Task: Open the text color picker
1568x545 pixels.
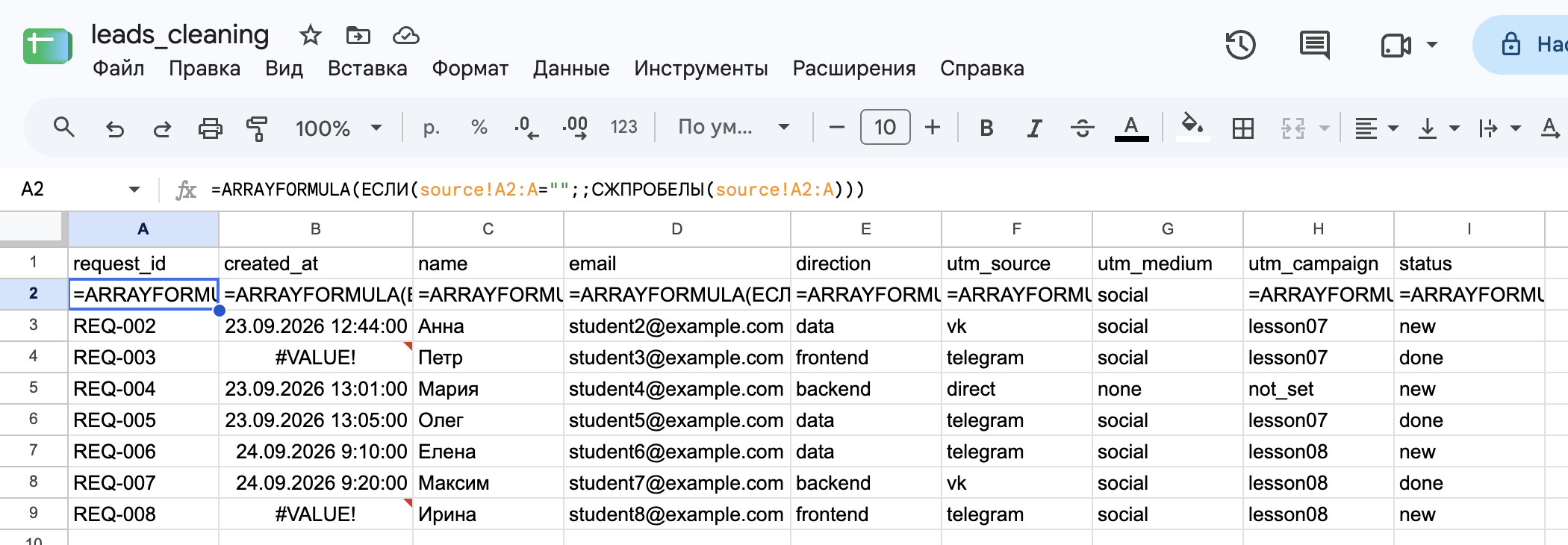Action: [1131, 128]
